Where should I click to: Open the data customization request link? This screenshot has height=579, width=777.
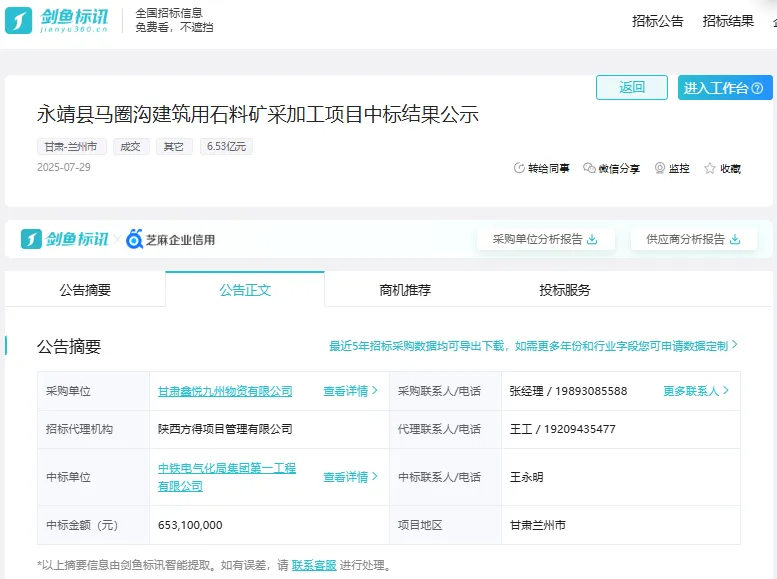click(x=533, y=346)
